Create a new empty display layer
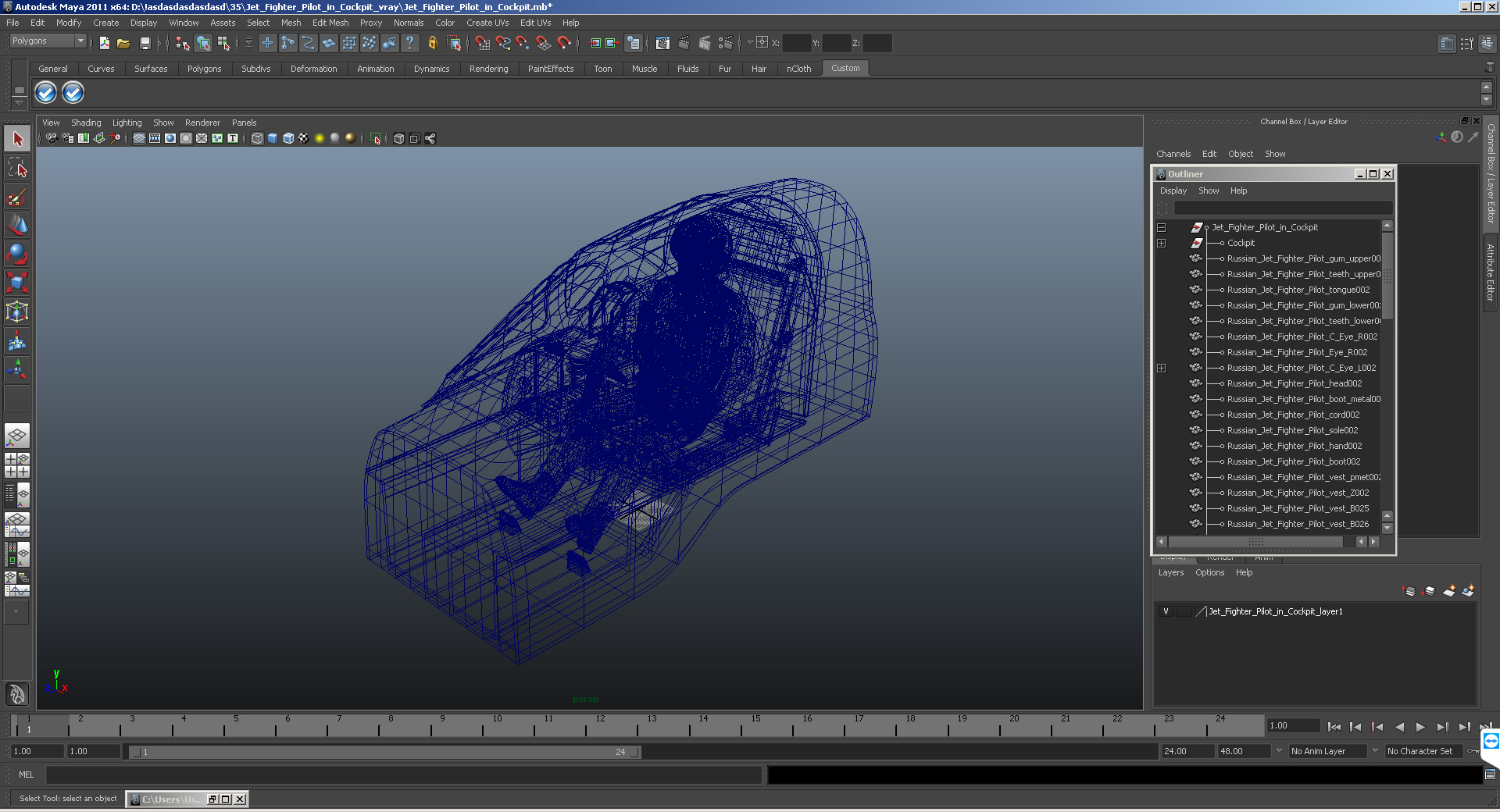The width and height of the screenshot is (1500, 812). (1448, 591)
